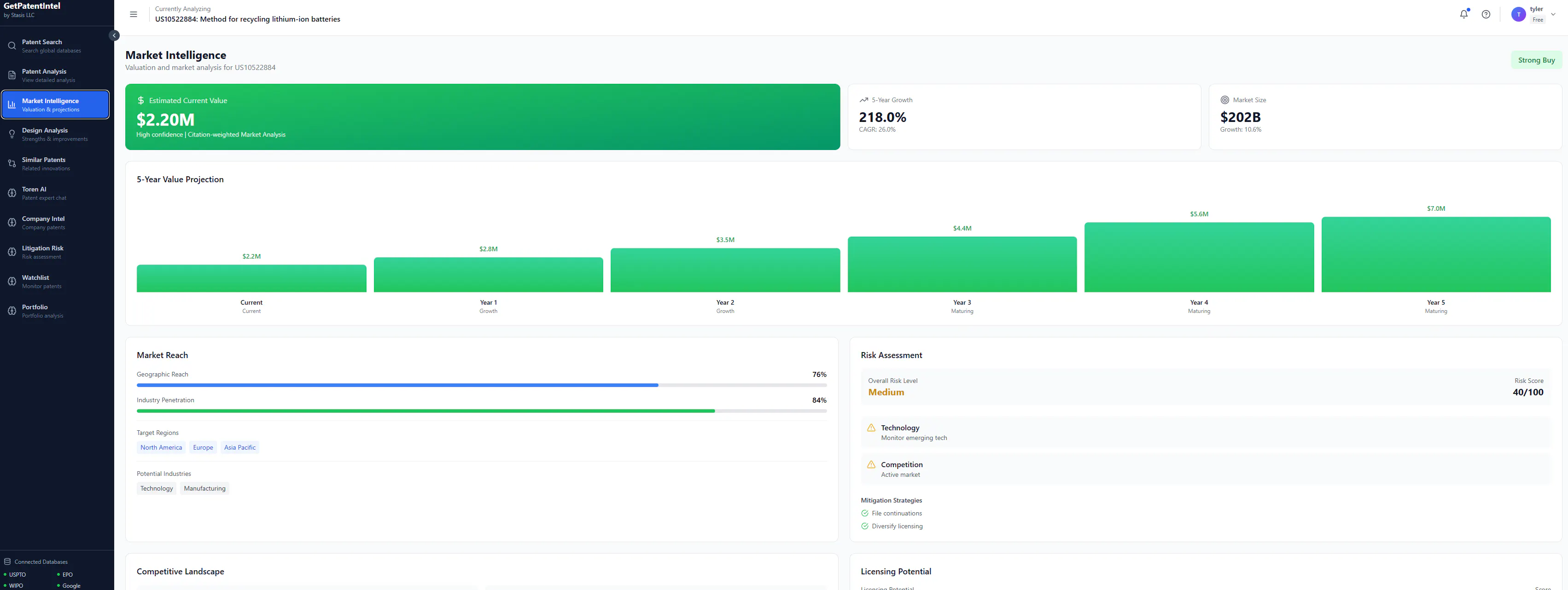Select the Asia Pacific region tag
The width and height of the screenshot is (1568, 590).
(x=240, y=447)
